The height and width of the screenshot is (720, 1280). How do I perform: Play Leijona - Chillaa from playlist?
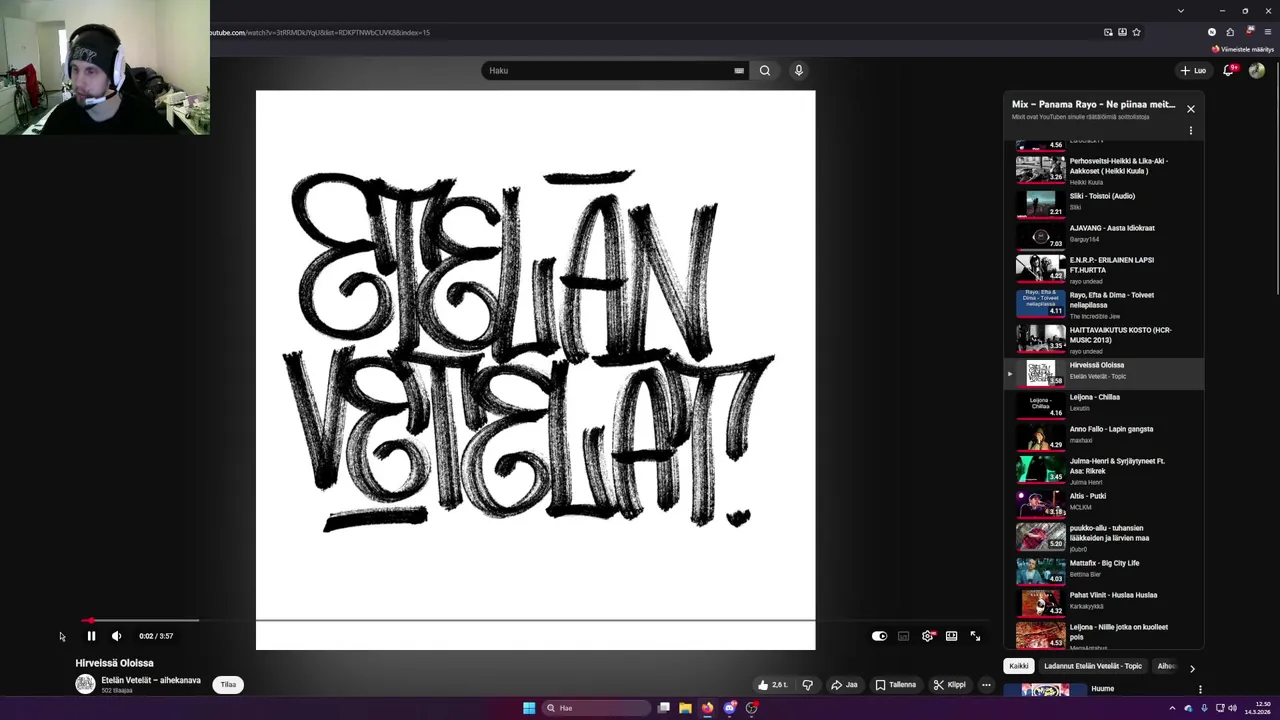point(1104,405)
